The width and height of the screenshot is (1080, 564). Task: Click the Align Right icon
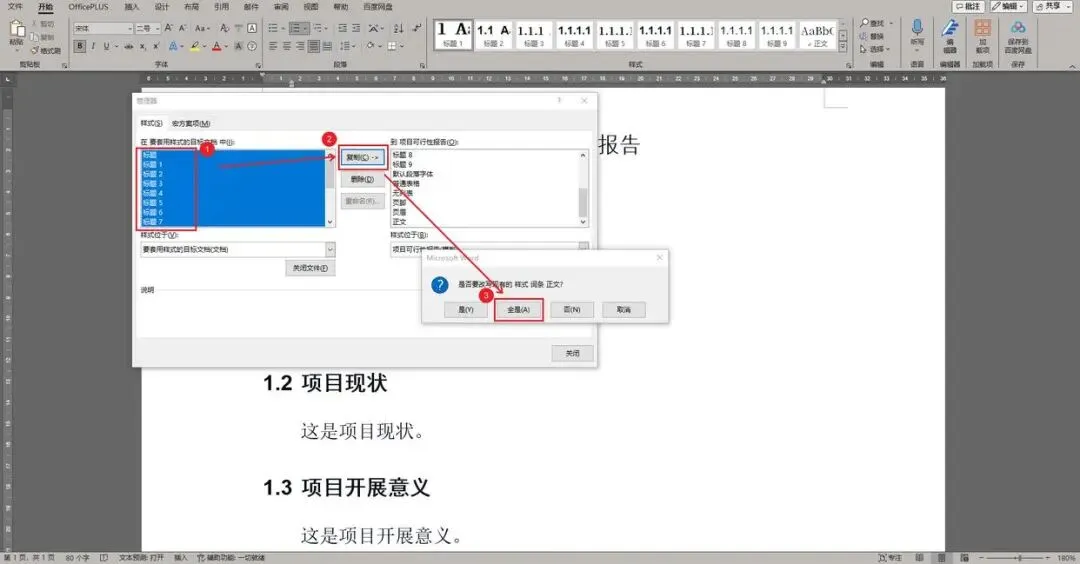coord(300,46)
